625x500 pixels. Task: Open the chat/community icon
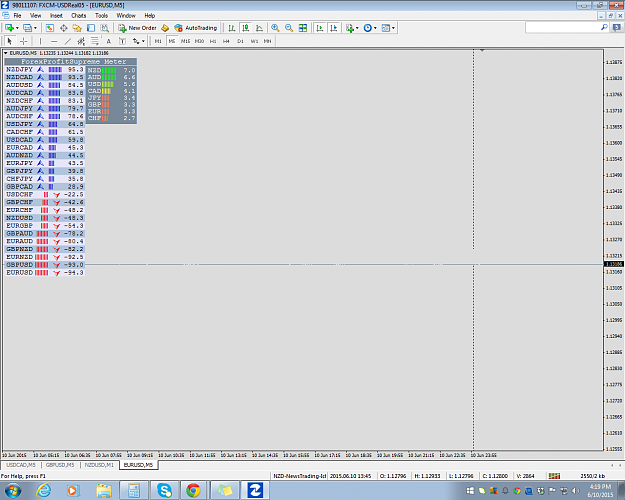click(617, 28)
